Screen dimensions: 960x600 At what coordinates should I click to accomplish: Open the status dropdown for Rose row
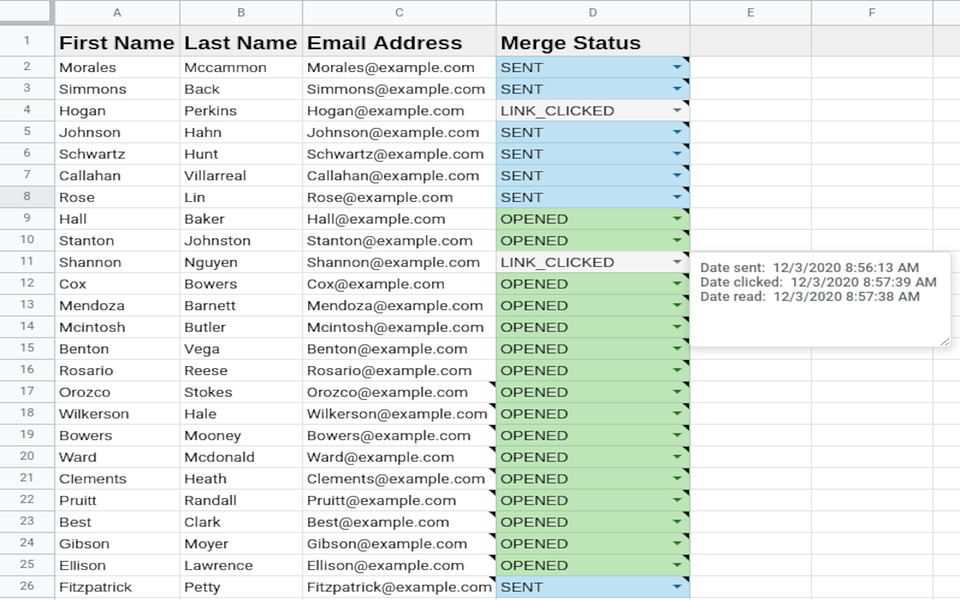pyautogui.click(x=677, y=197)
